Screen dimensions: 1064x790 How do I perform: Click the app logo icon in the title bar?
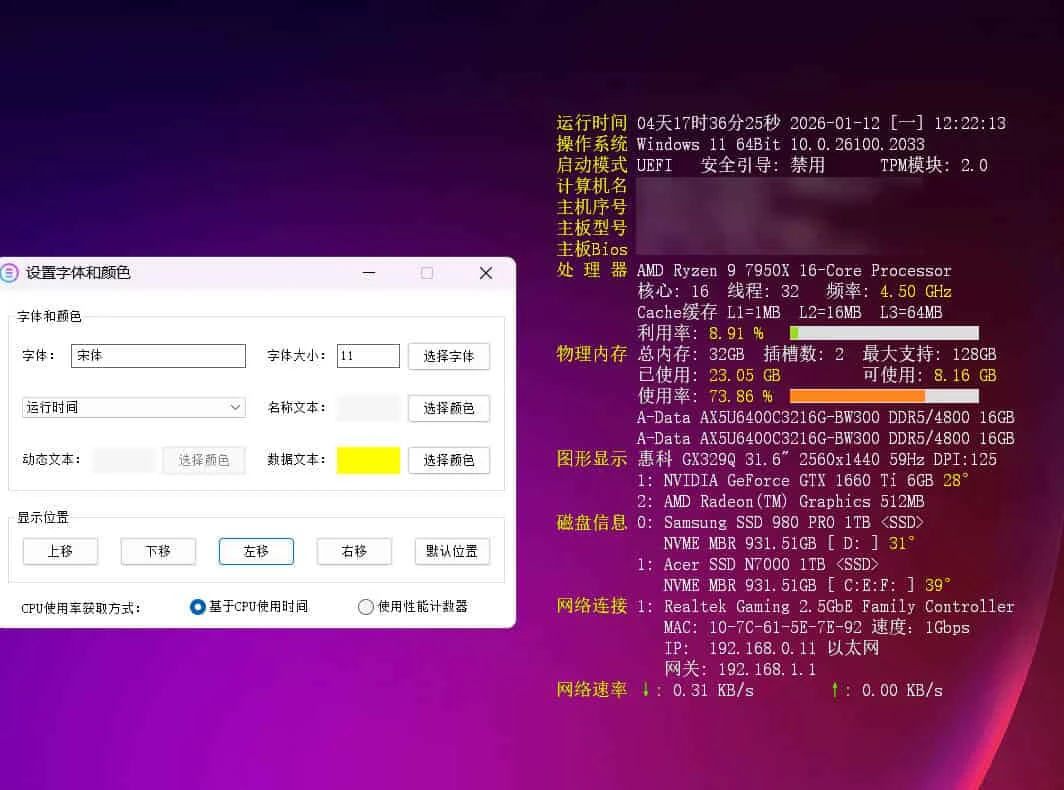point(11,272)
